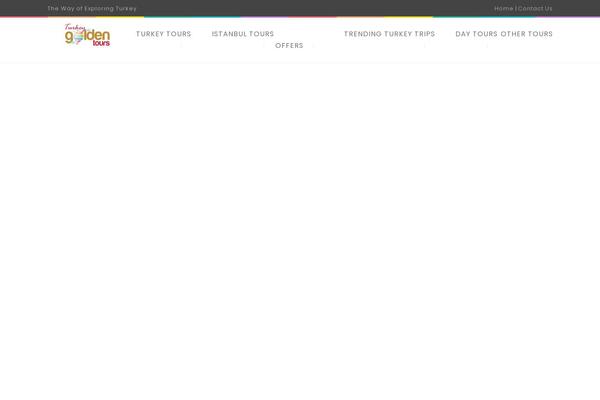Open the Trending Turkey Trips menu

(x=389, y=34)
